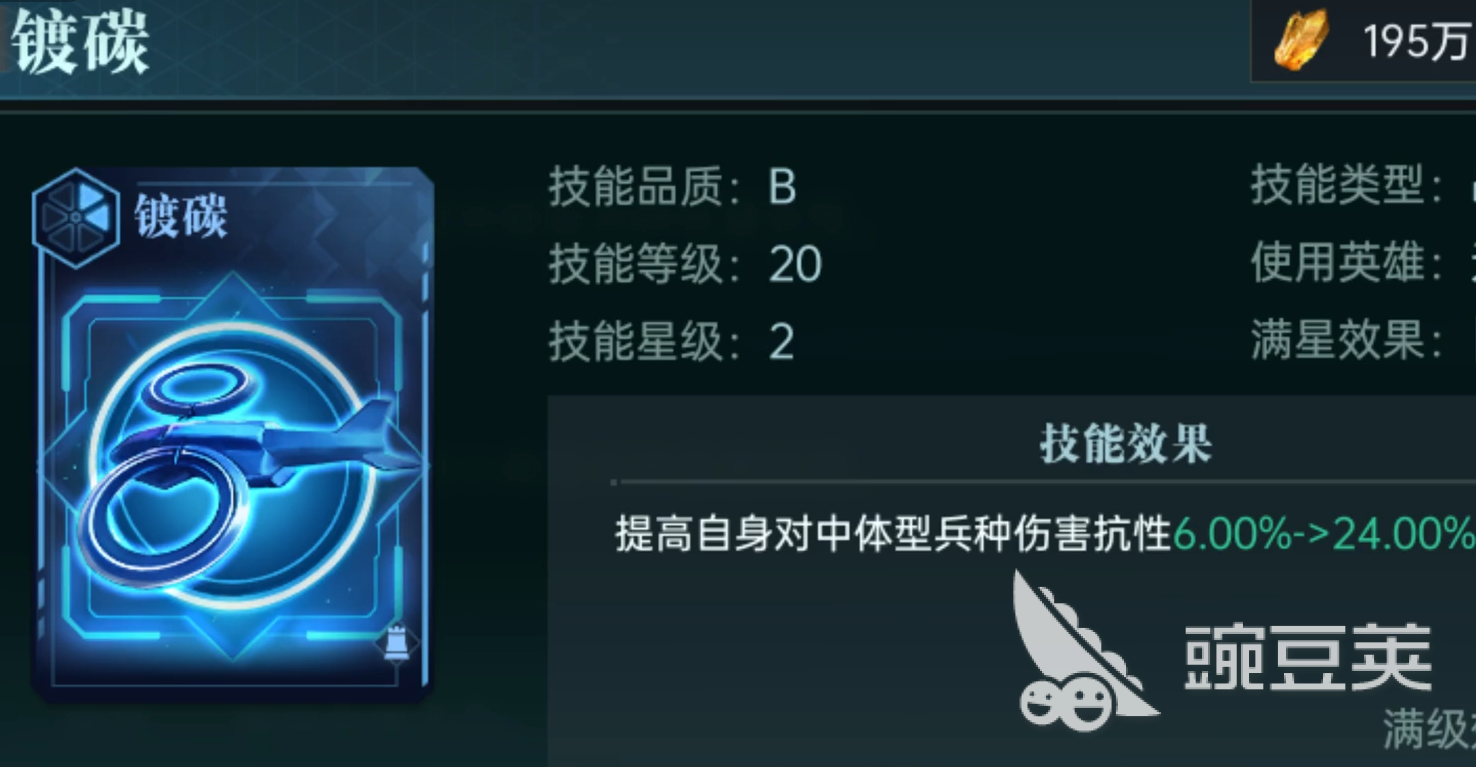Tap the 使用英雄 label
Viewport: 1476px width, 767px height.
pyautogui.click(x=1347, y=263)
